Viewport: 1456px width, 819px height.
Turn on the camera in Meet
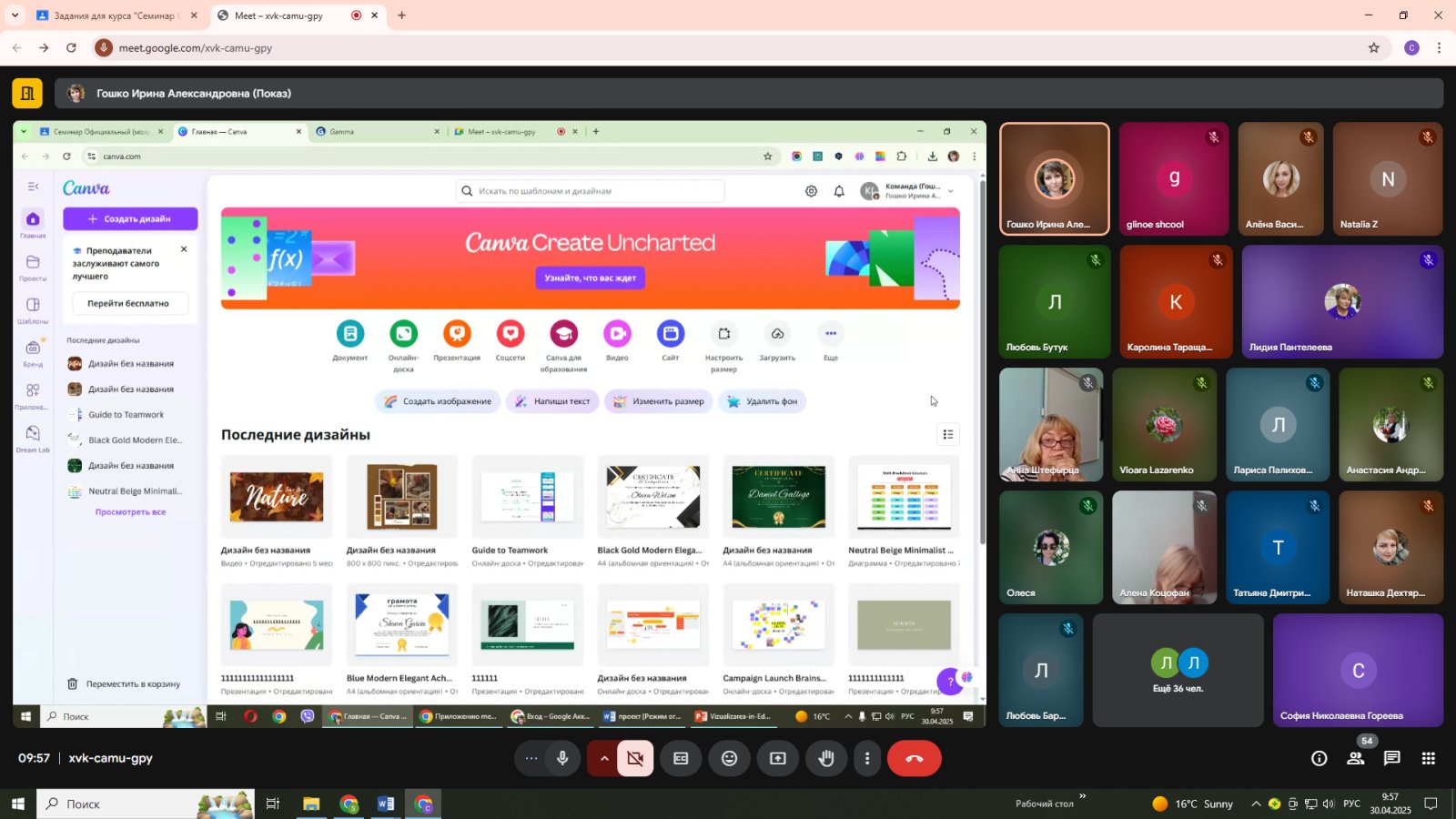pos(635,758)
